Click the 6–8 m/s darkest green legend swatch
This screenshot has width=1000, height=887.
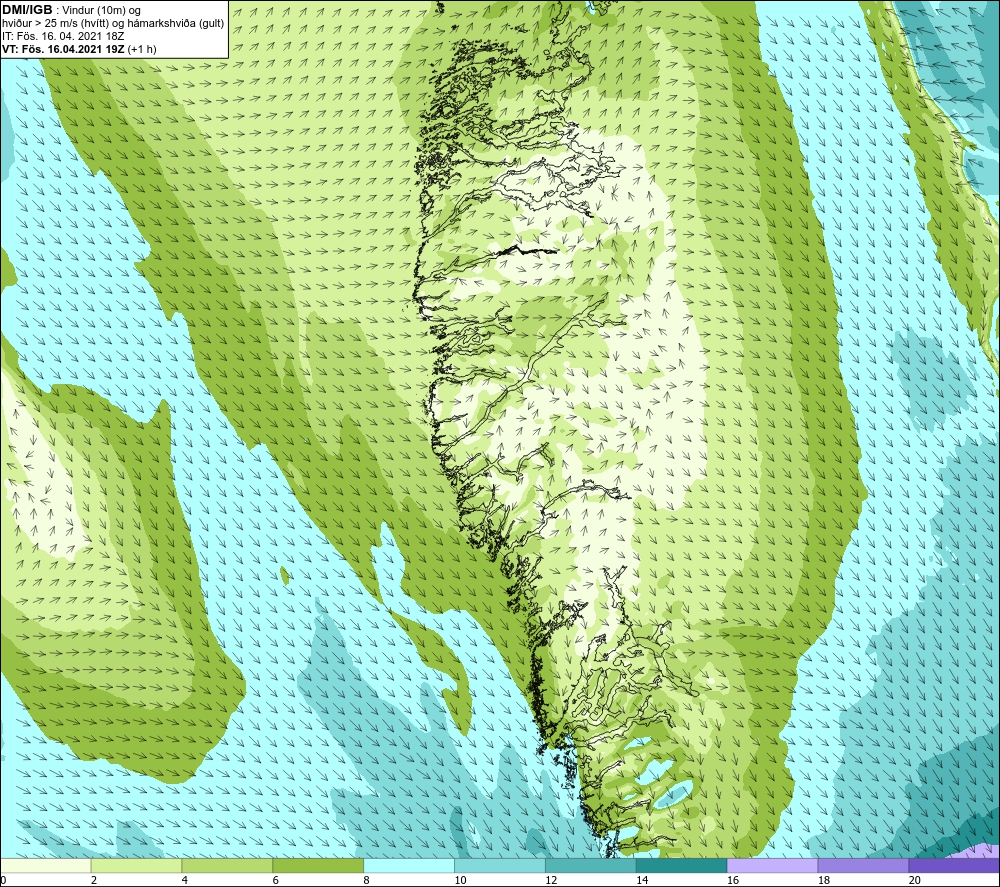coord(318,865)
